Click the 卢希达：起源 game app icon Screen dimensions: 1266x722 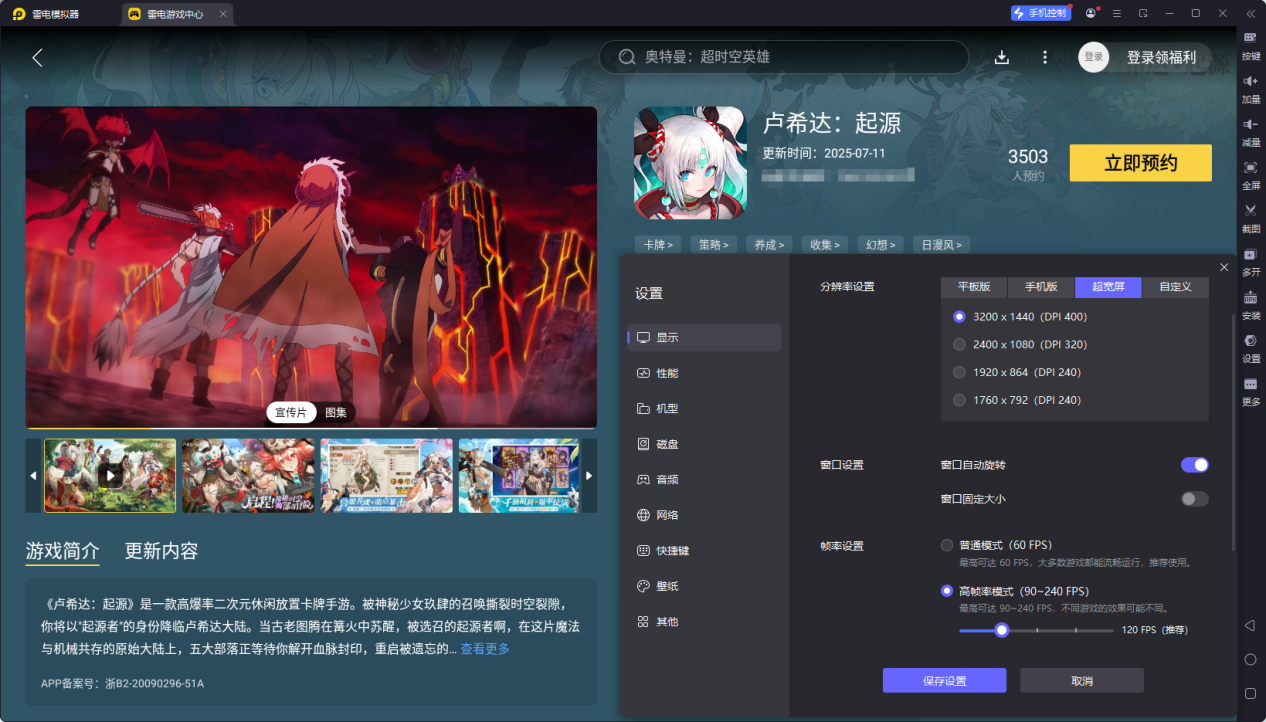690,163
